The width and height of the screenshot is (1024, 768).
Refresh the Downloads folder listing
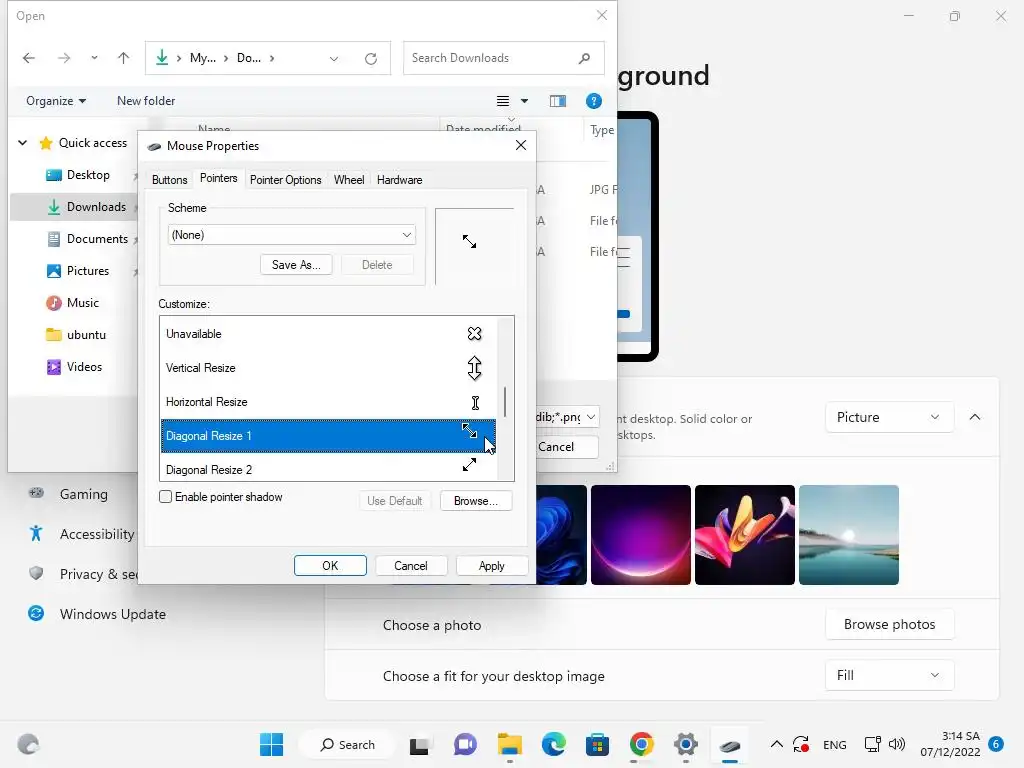pos(371,59)
